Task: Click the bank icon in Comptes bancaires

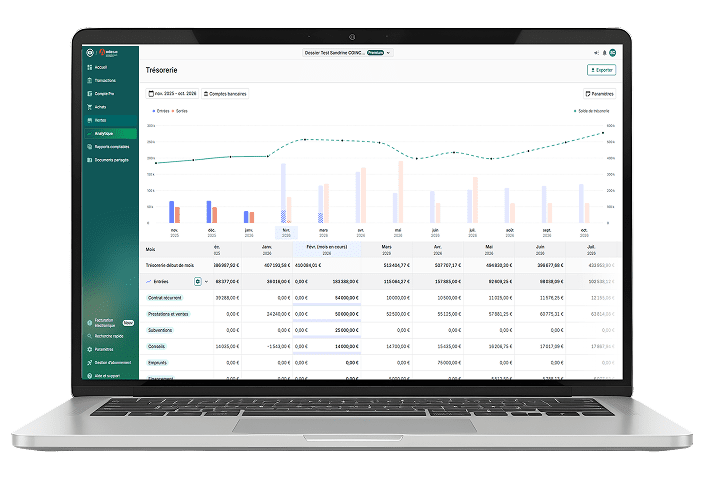Action: pos(206,94)
